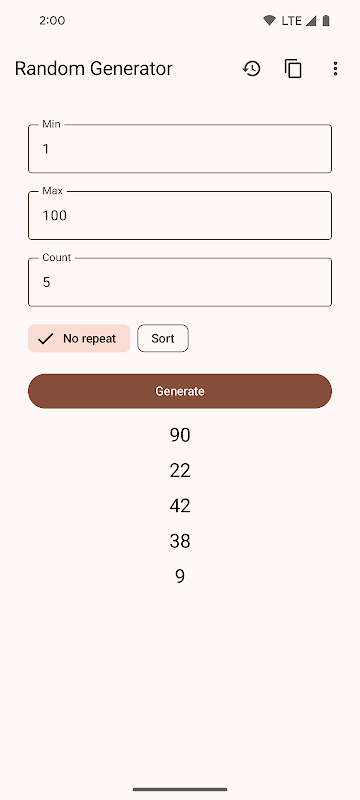Screen dimensions: 360x800
Task: Focus the Count input field
Action: click(x=180, y=282)
